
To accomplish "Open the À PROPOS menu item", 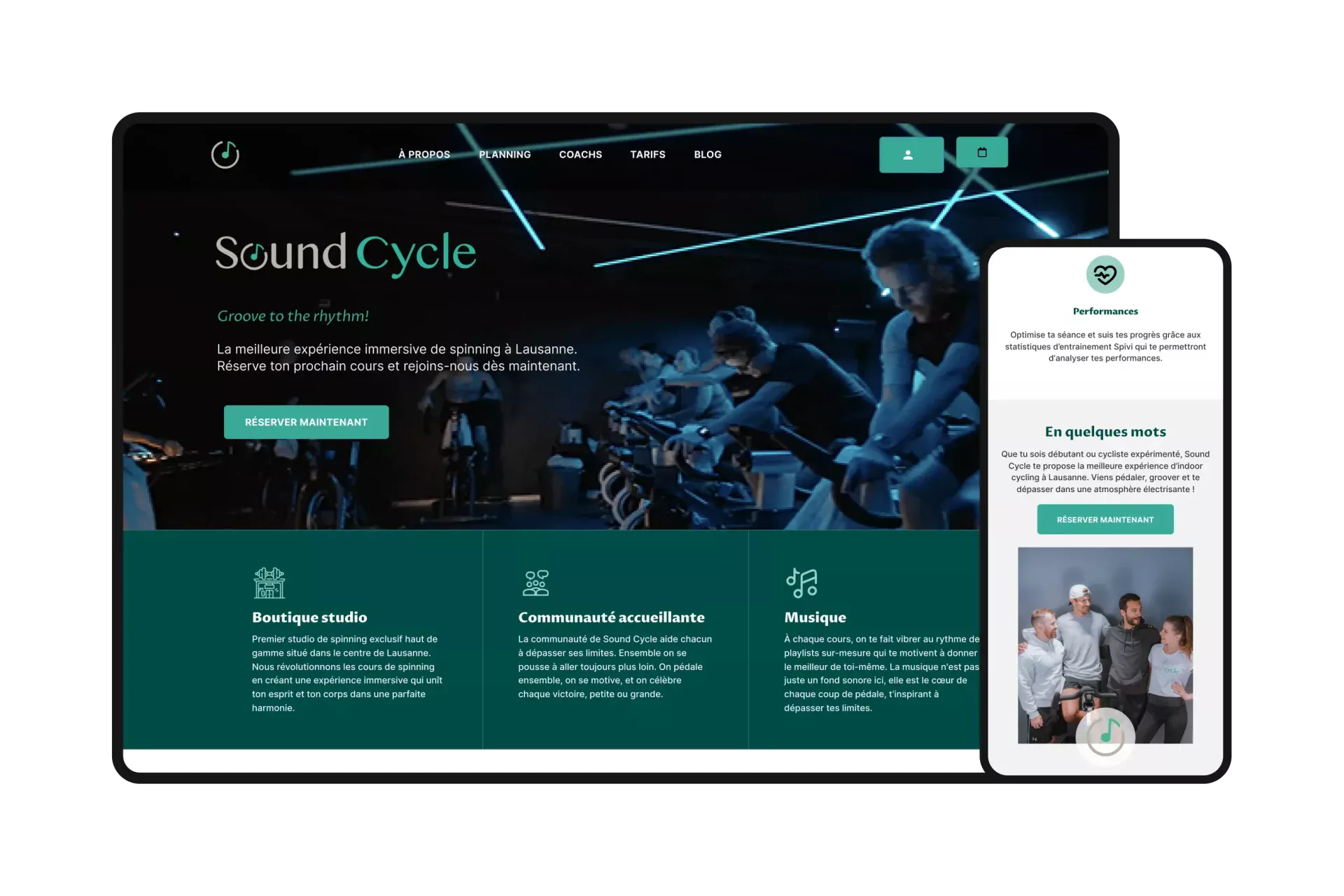I will pos(424,155).
